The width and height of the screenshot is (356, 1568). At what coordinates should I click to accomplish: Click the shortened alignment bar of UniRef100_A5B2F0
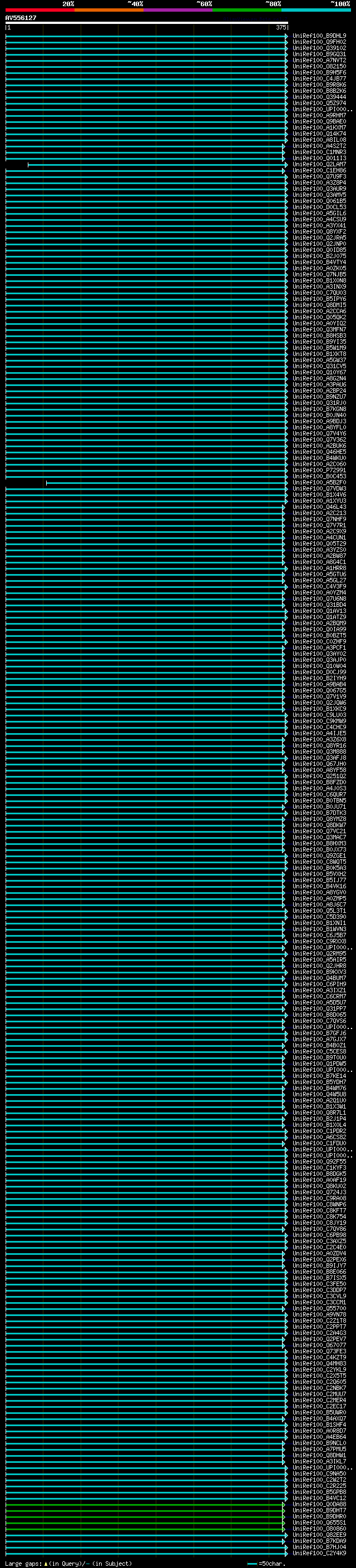[x=167, y=483]
